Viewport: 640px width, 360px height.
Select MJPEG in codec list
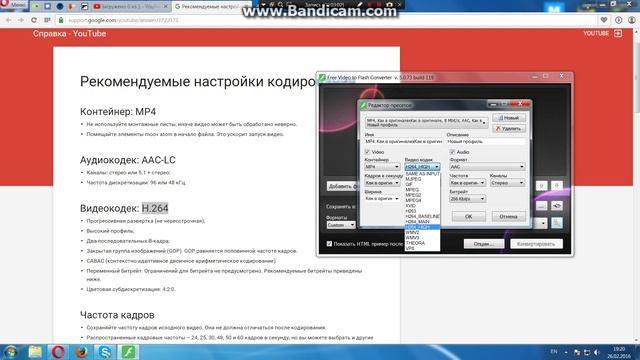click(x=422, y=179)
